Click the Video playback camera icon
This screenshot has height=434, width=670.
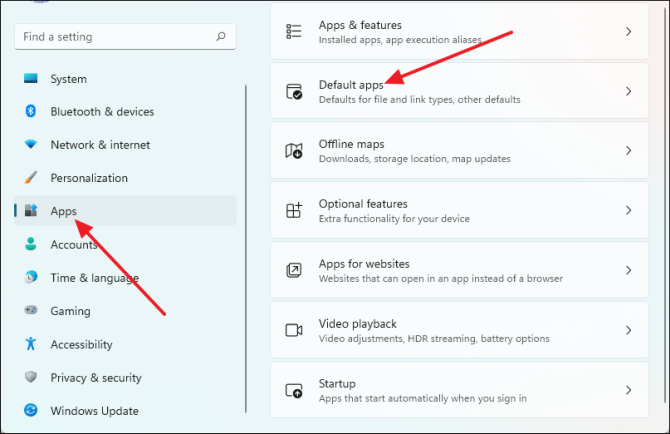click(294, 330)
